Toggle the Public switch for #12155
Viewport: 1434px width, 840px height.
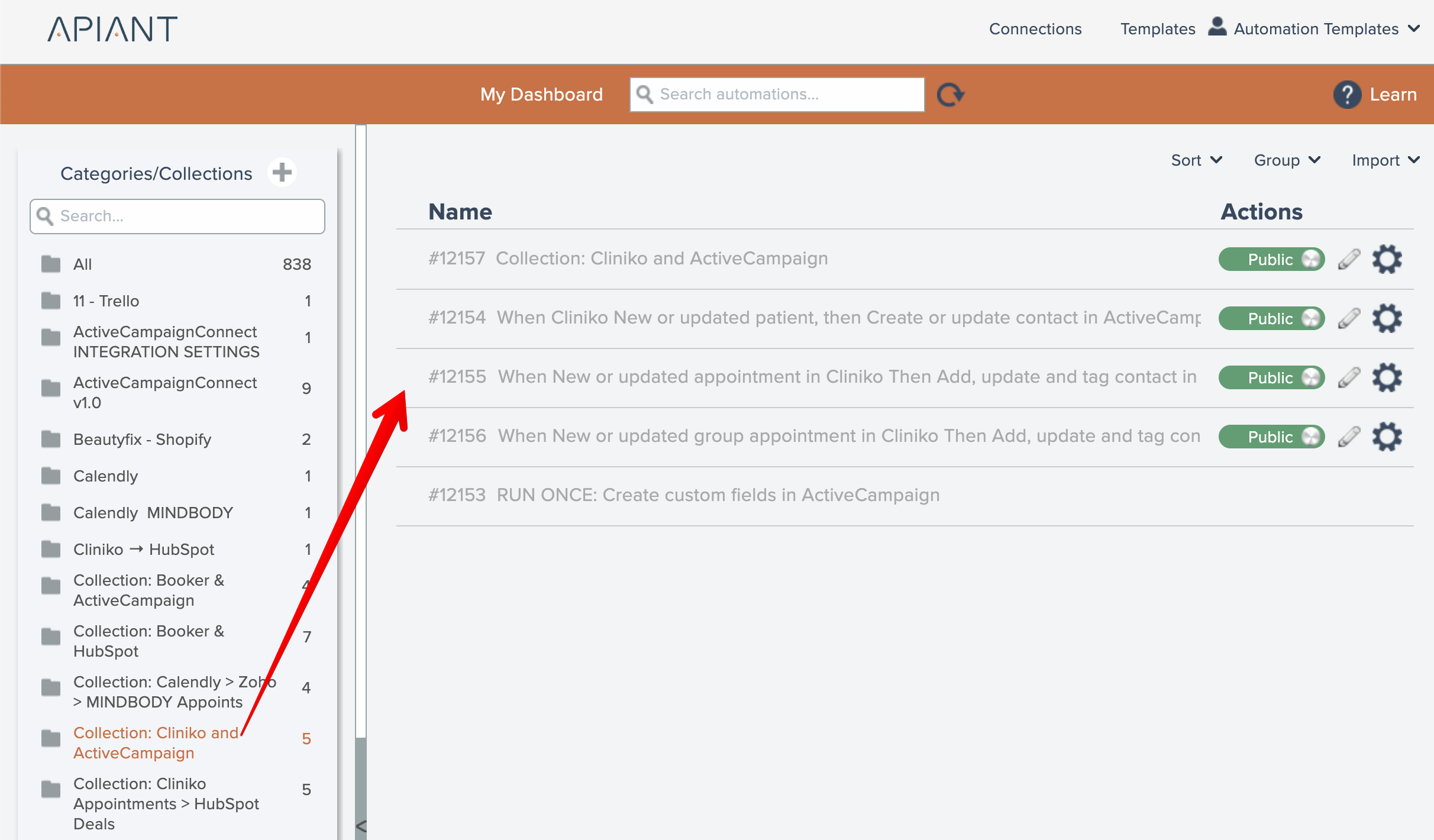[1271, 377]
